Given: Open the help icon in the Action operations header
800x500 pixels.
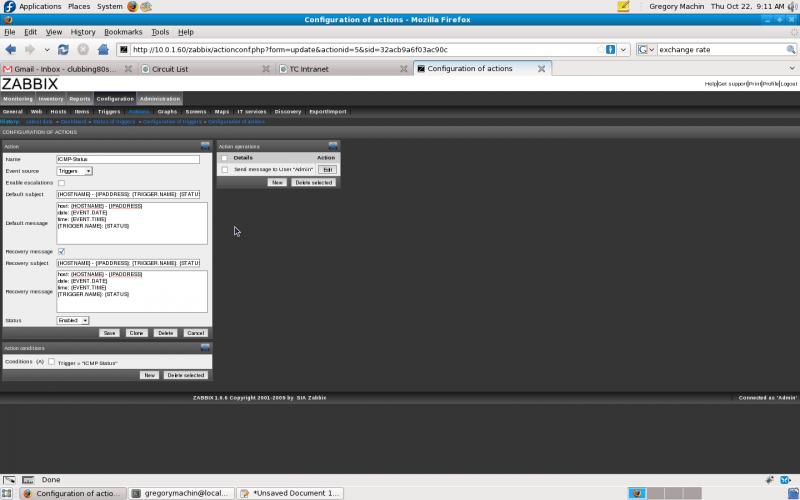Looking at the screenshot, I should [x=333, y=146].
